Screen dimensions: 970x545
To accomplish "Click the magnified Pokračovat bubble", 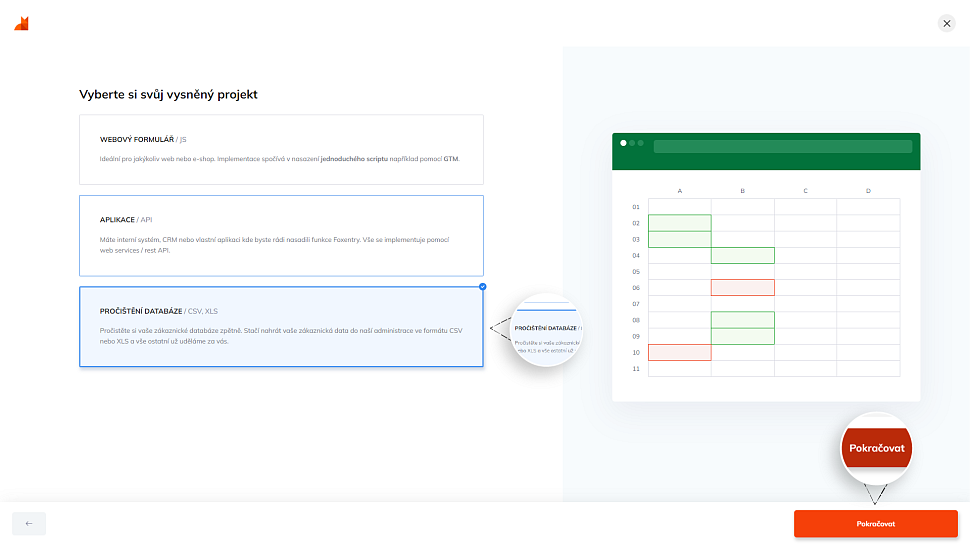I will pyautogui.click(x=877, y=448).
